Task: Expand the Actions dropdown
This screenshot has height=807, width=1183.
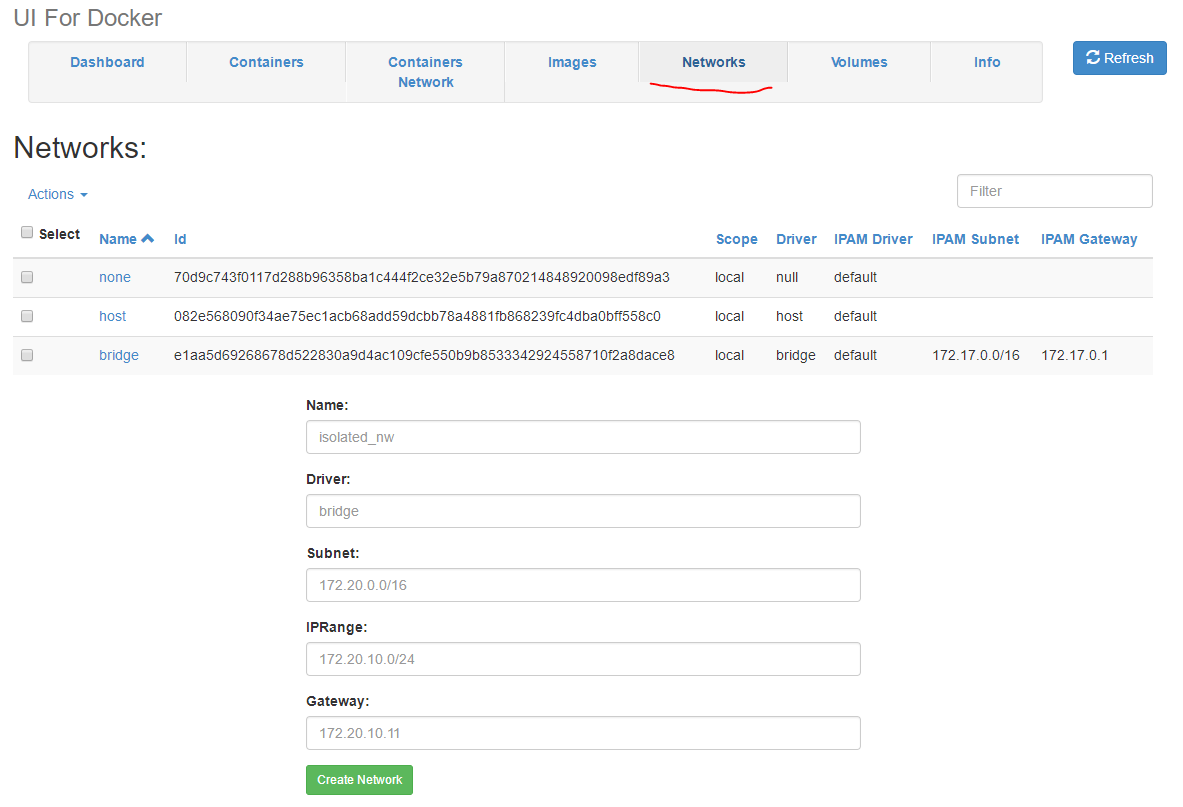Action: click(58, 195)
